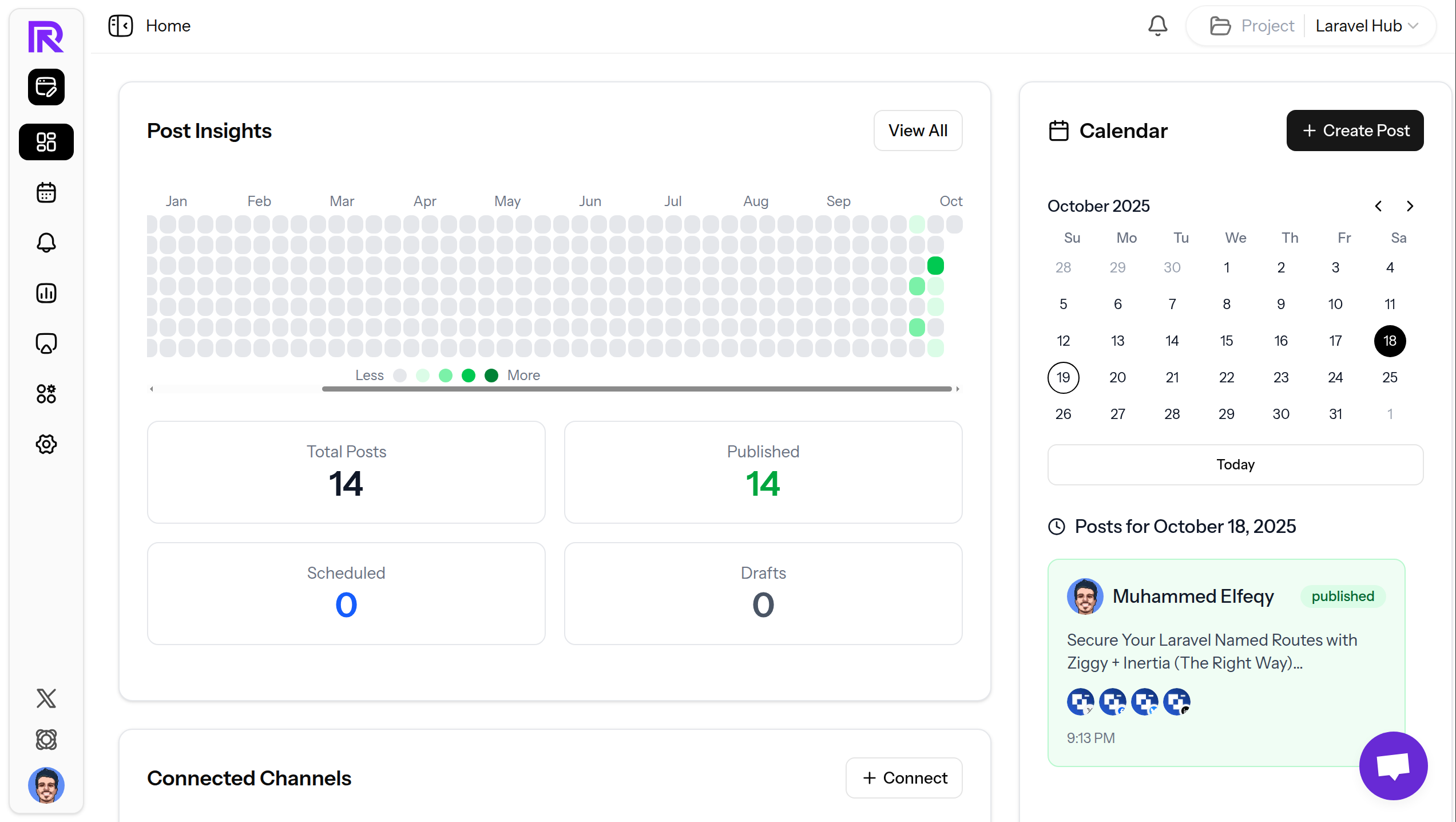
Task: Select October 19 on the calendar
Action: click(x=1063, y=378)
